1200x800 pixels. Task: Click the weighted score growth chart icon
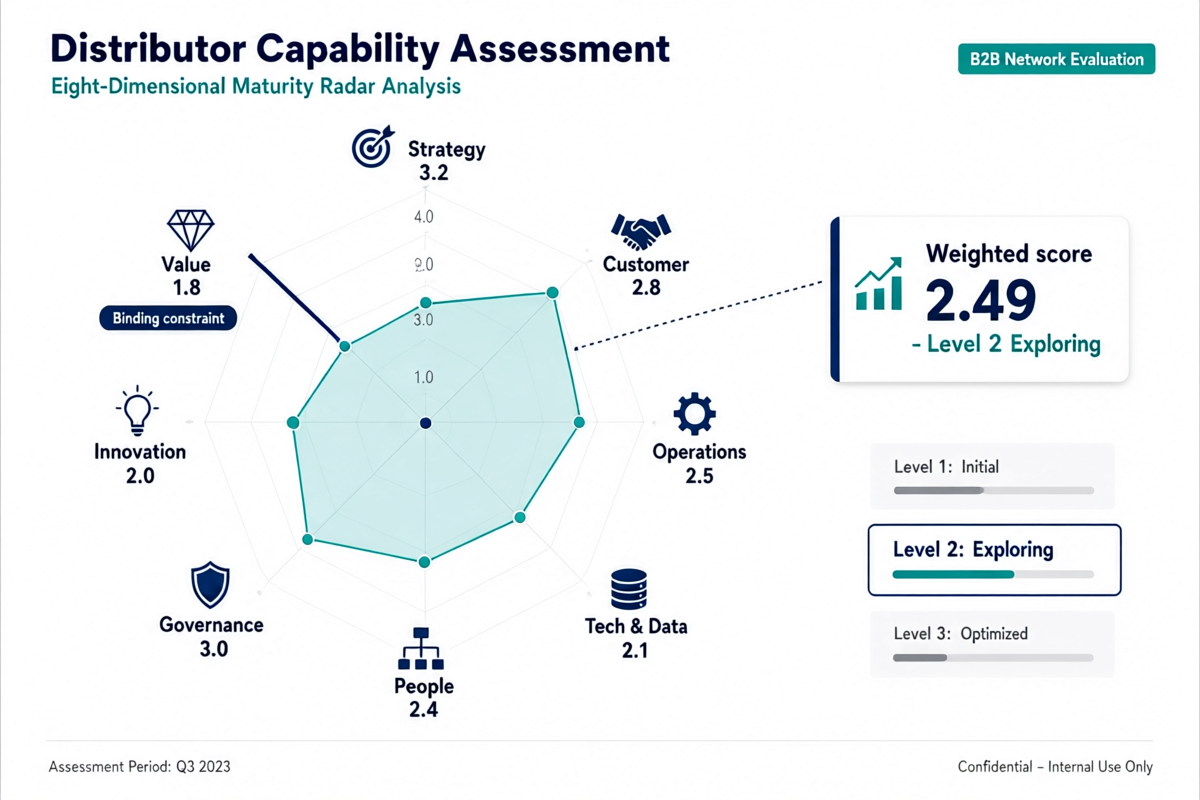[x=879, y=284]
